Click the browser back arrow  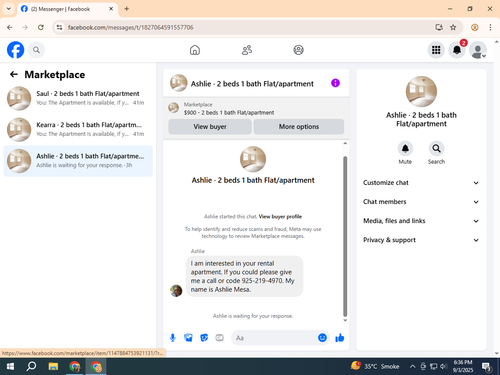click(10, 27)
